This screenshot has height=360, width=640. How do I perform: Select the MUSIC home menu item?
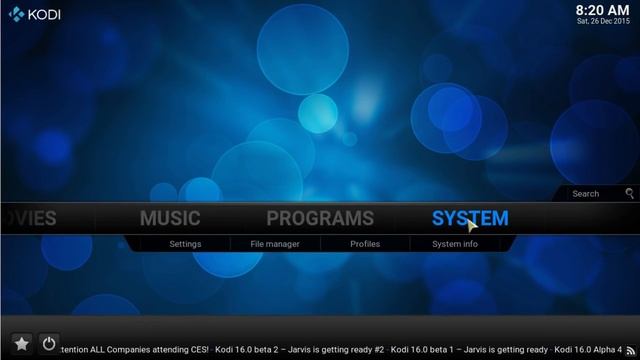[170, 218]
